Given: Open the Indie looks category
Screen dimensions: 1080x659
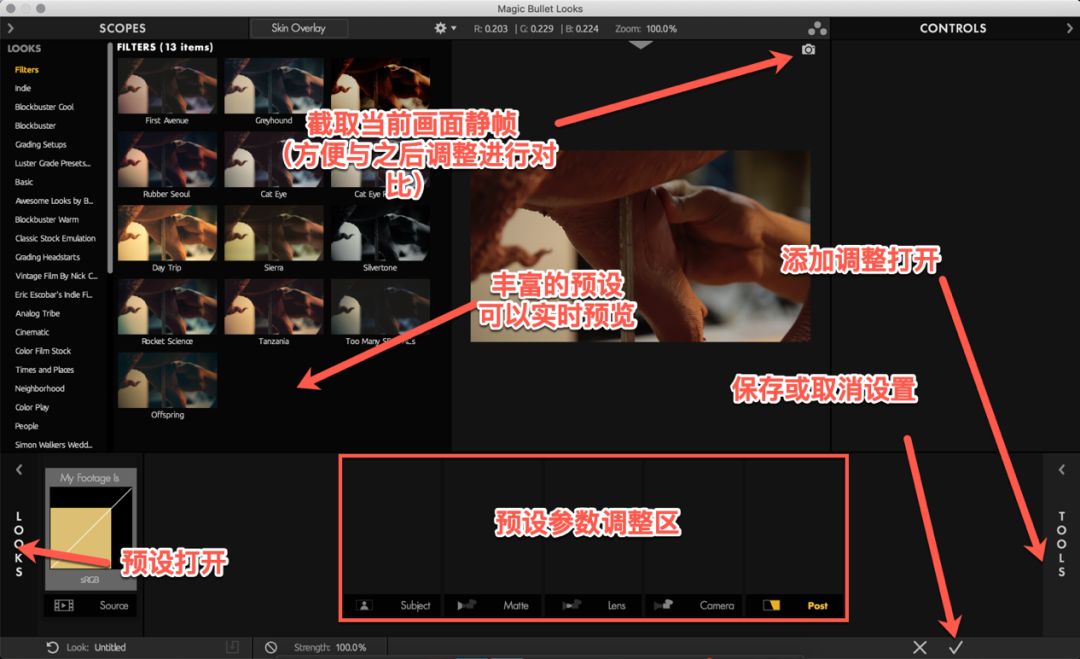Looking at the screenshot, I should click(23, 88).
